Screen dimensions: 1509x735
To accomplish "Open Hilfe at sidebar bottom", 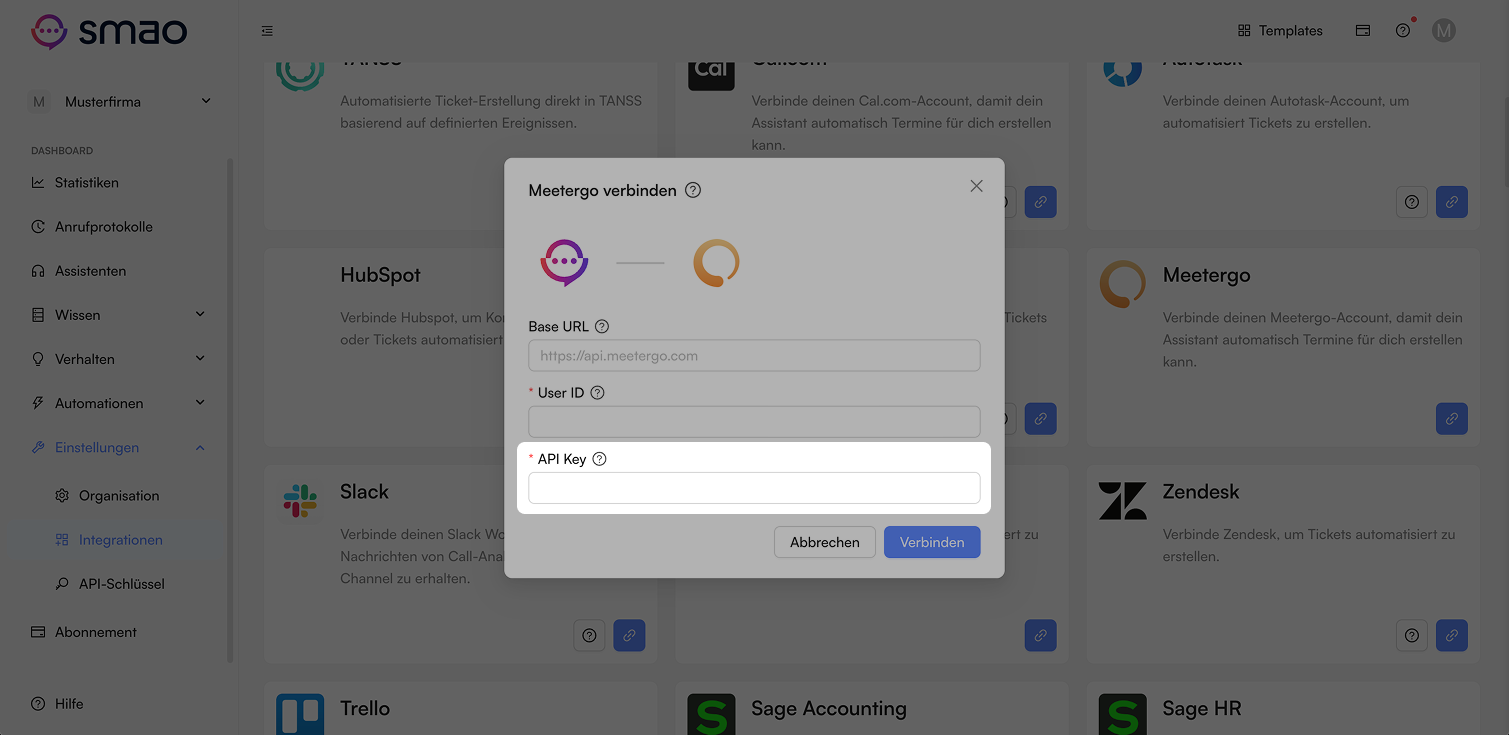I will (x=58, y=704).
